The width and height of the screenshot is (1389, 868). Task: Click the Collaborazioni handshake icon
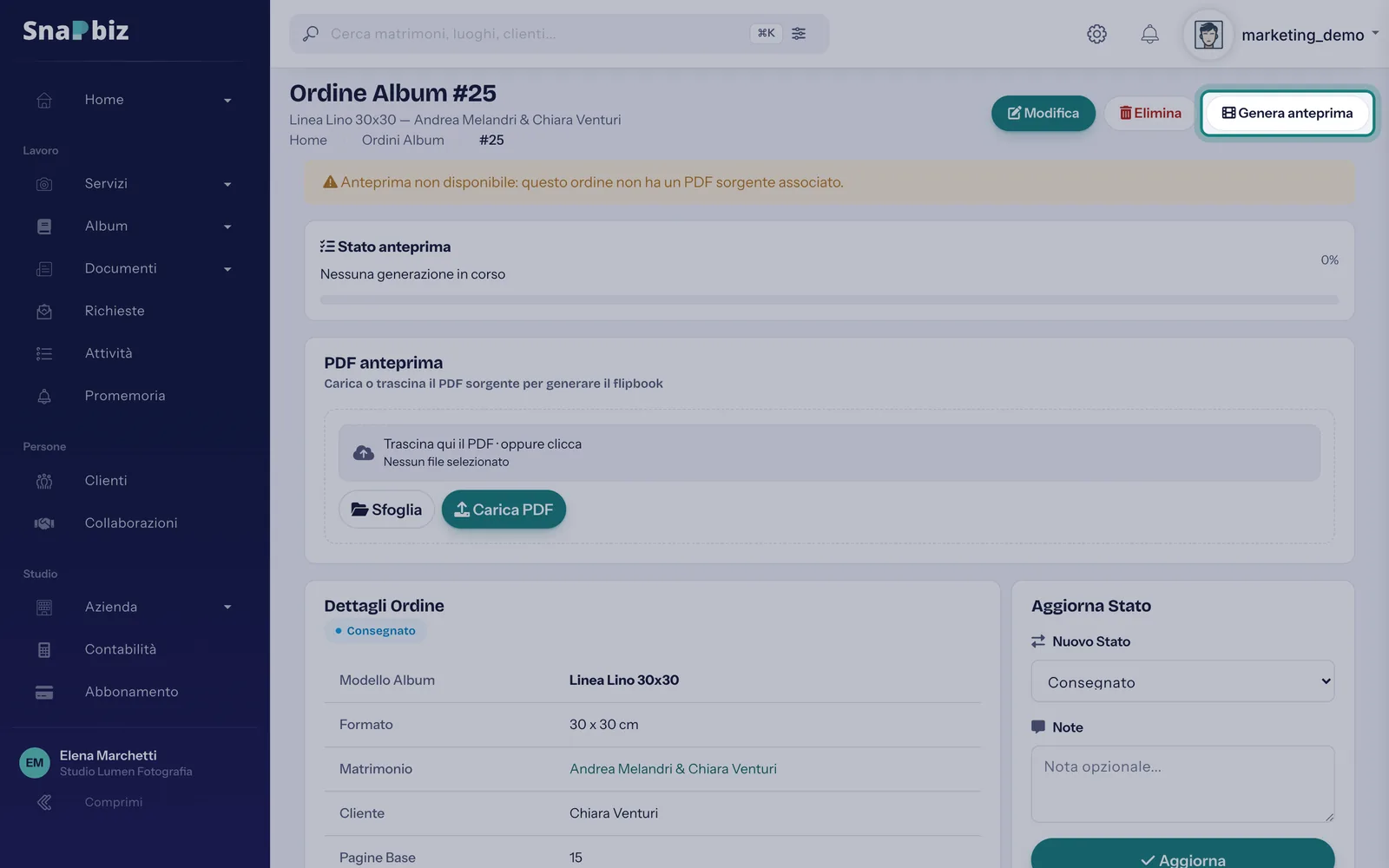44,523
